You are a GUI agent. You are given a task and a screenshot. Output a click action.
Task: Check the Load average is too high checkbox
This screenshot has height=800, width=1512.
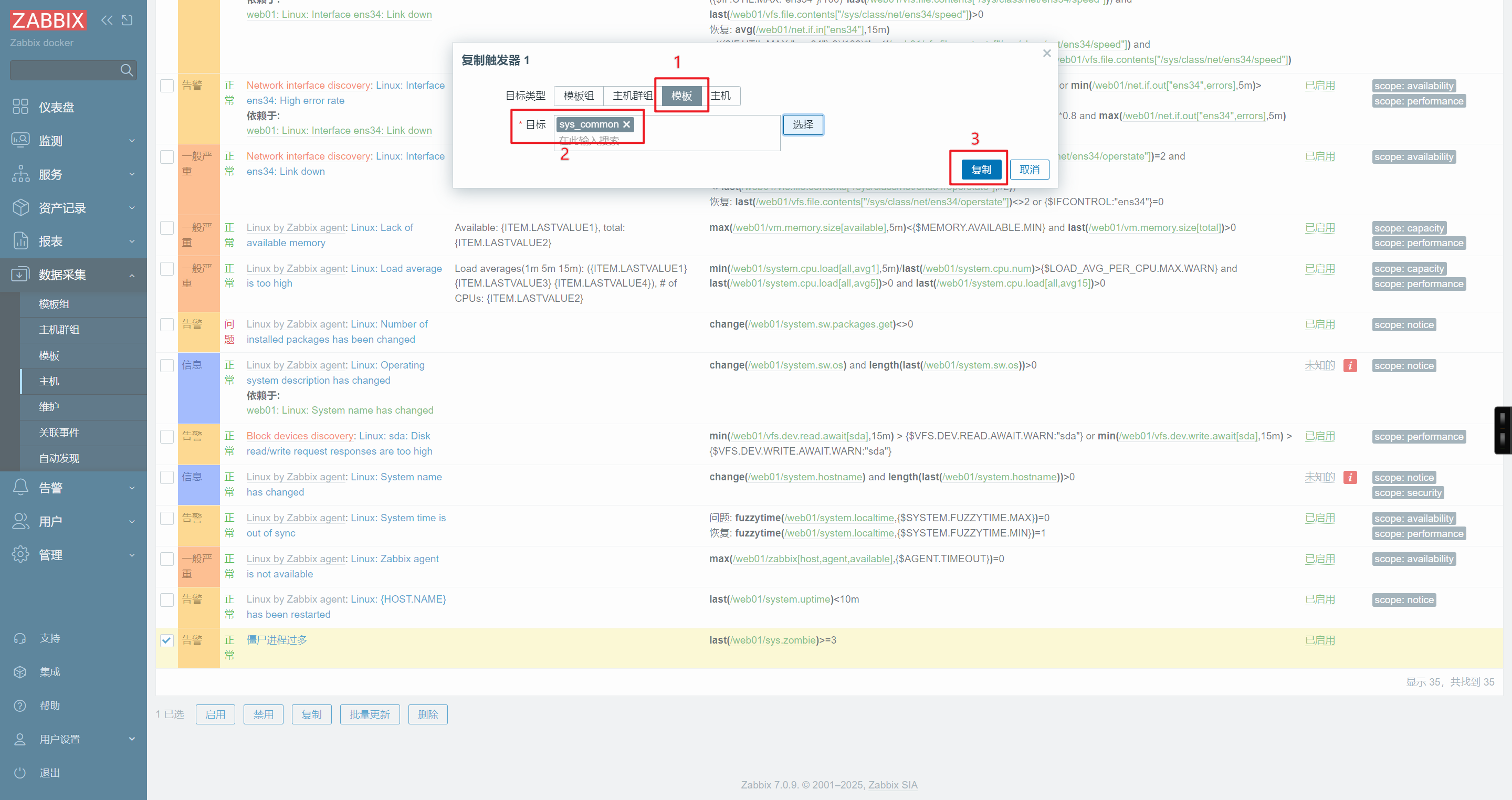click(167, 269)
